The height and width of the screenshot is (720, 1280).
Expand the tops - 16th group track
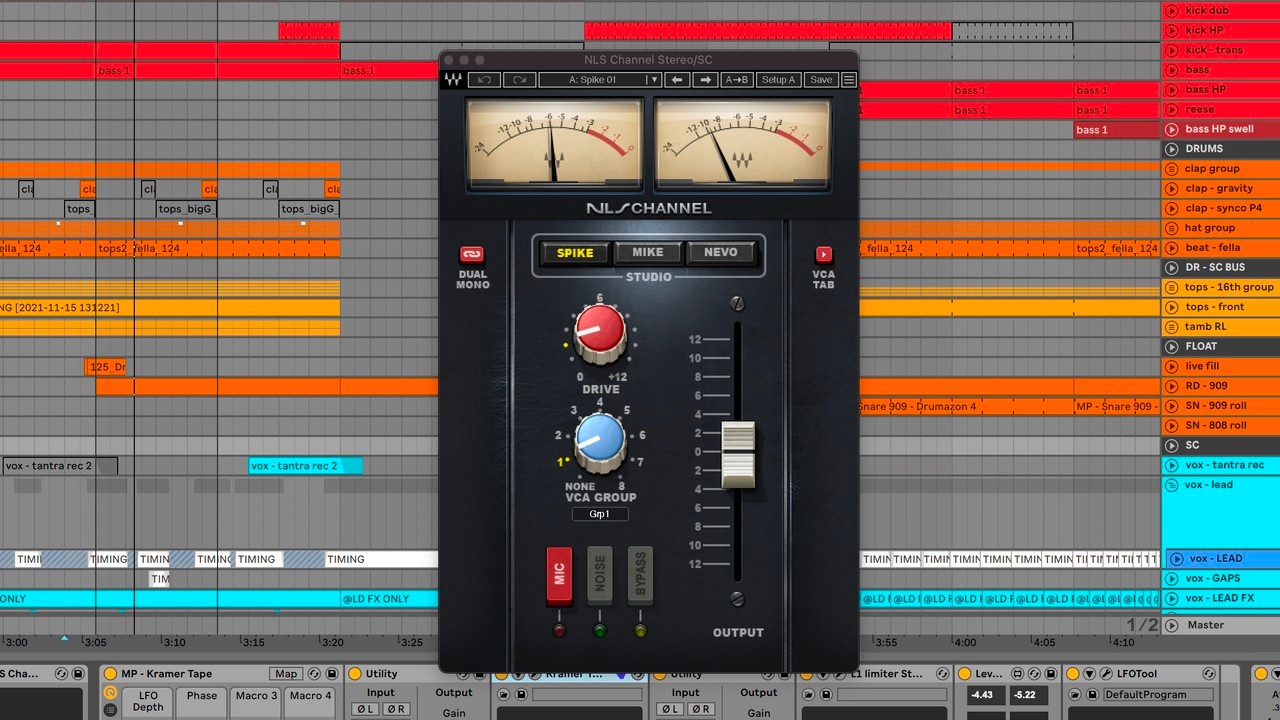click(x=1171, y=287)
